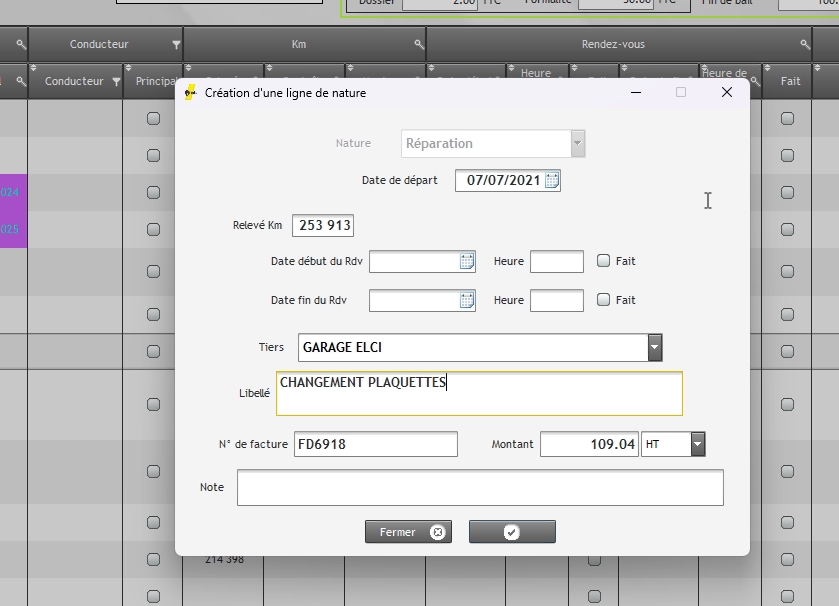Close the Création d'une ligne de nature dialog
Image resolution: width=839 pixels, height=606 pixels.
[727, 92]
